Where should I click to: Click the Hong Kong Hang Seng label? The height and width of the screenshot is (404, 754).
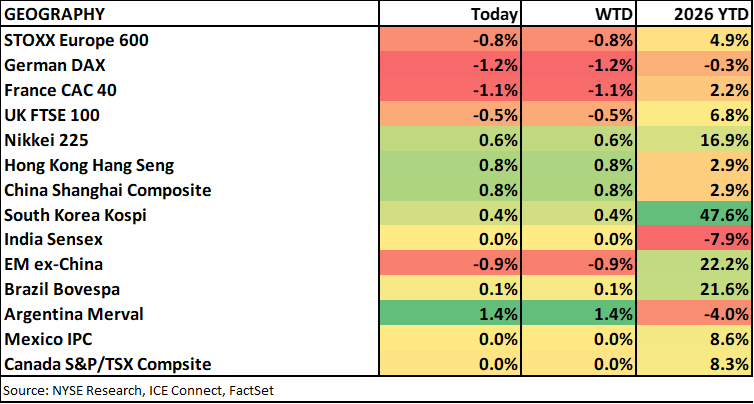89,165
